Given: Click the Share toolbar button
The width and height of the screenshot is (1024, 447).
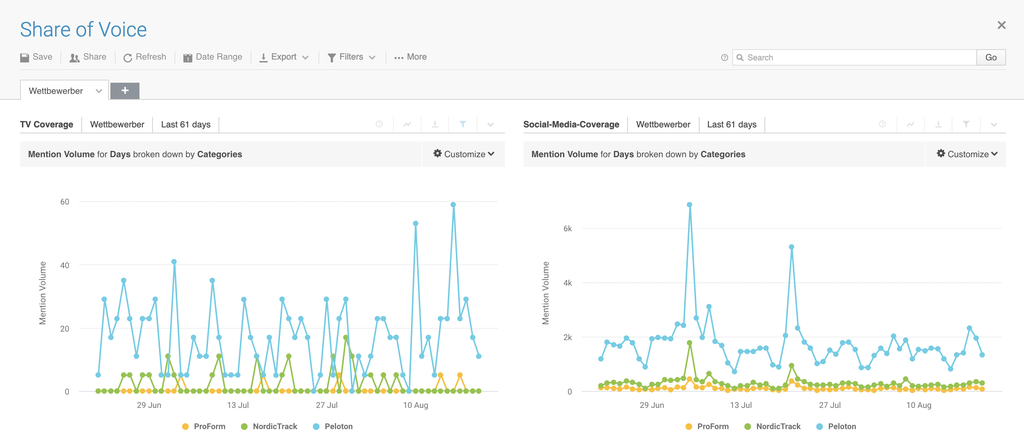Looking at the screenshot, I should 88,57.
